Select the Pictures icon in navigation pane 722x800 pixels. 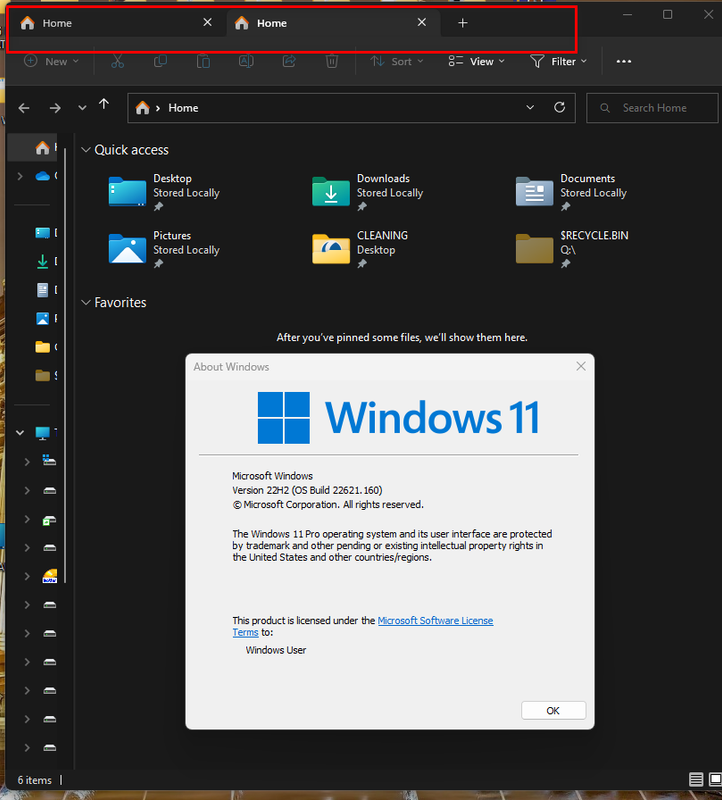pos(42,318)
